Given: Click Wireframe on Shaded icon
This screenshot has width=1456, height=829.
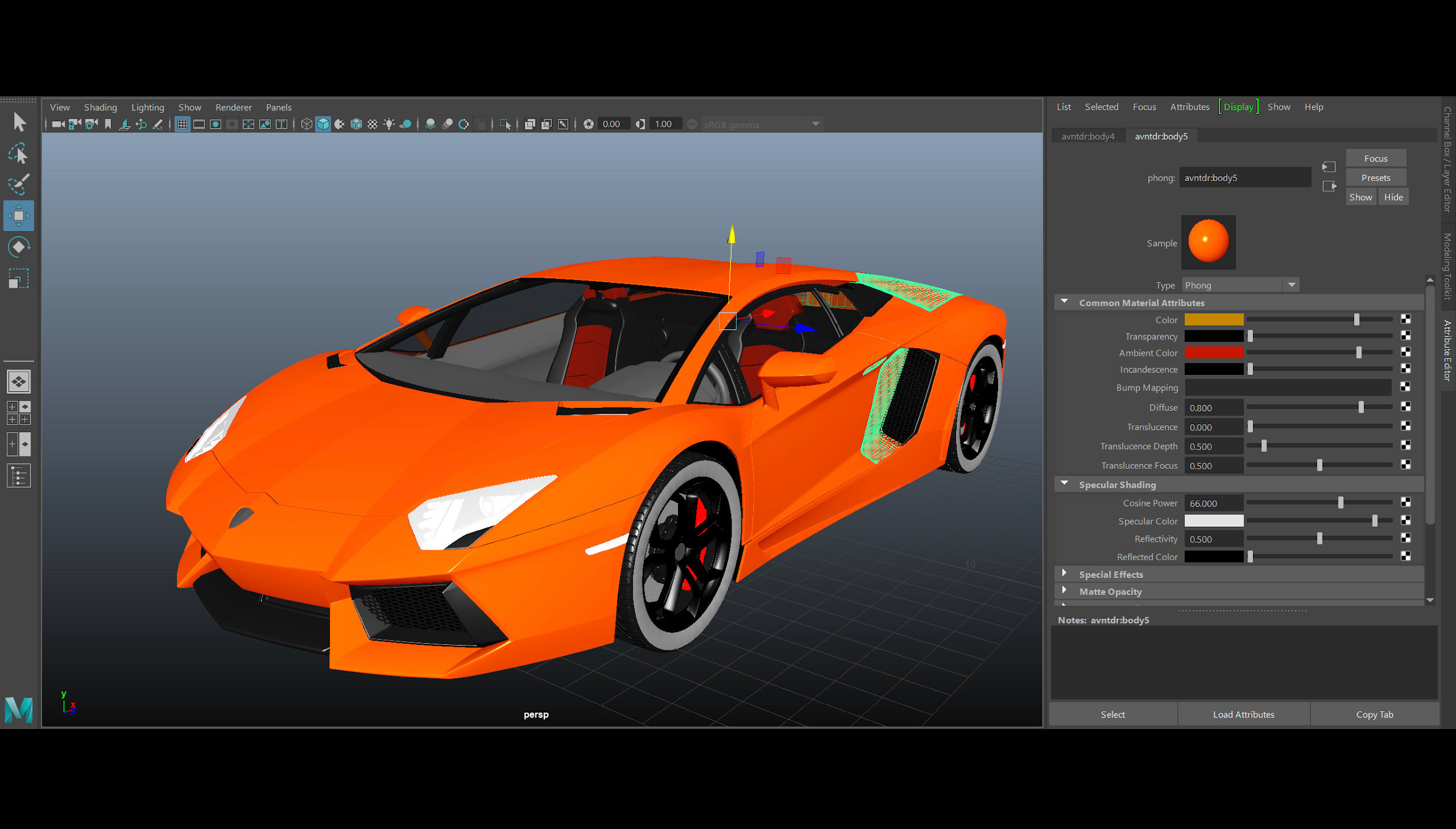Looking at the screenshot, I should [x=356, y=124].
